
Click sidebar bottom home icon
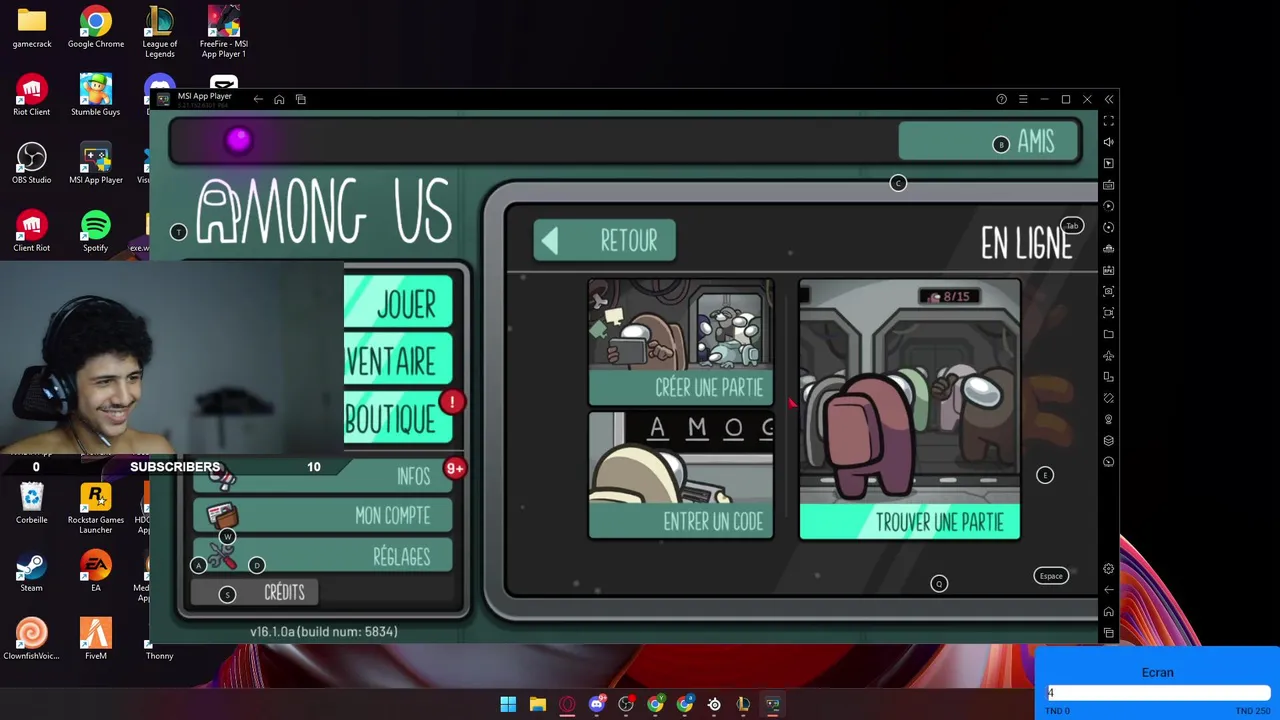[1109, 611]
